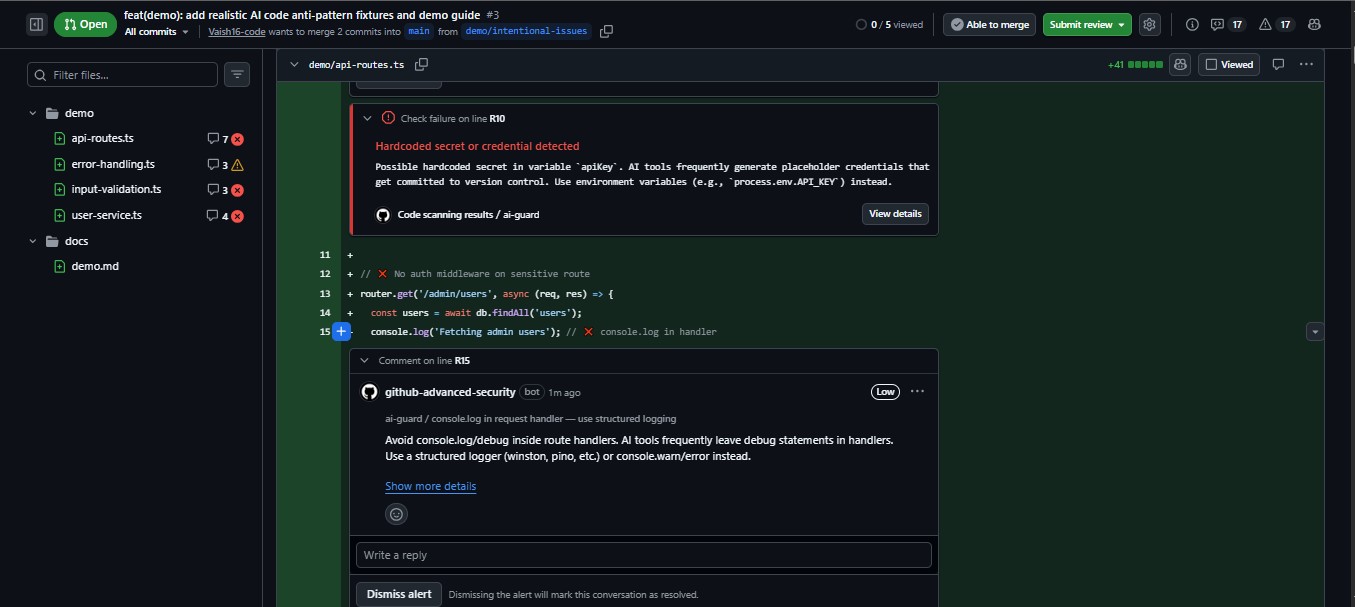
Task: Click the github-advanced-security avatar icon
Action: (x=369, y=392)
